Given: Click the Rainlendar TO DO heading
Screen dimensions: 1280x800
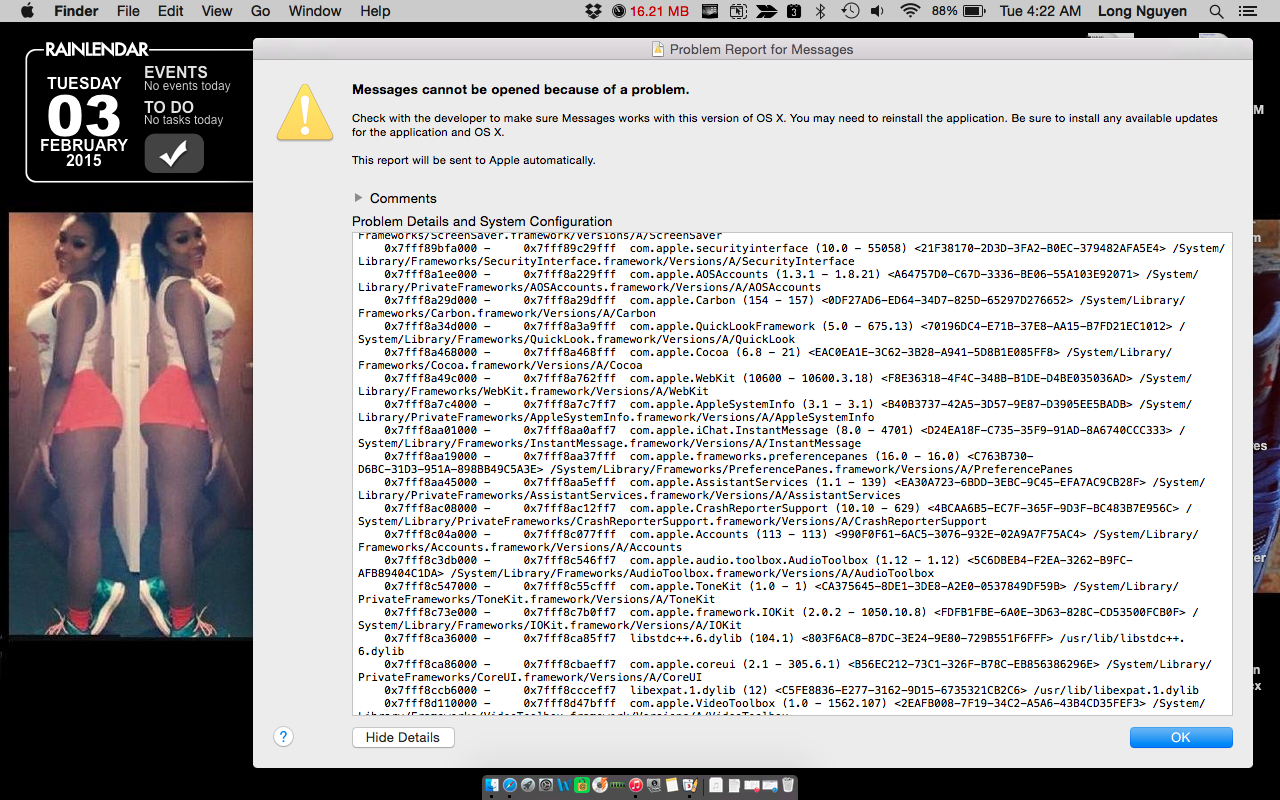Looking at the screenshot, I should [x=169, y=107].
